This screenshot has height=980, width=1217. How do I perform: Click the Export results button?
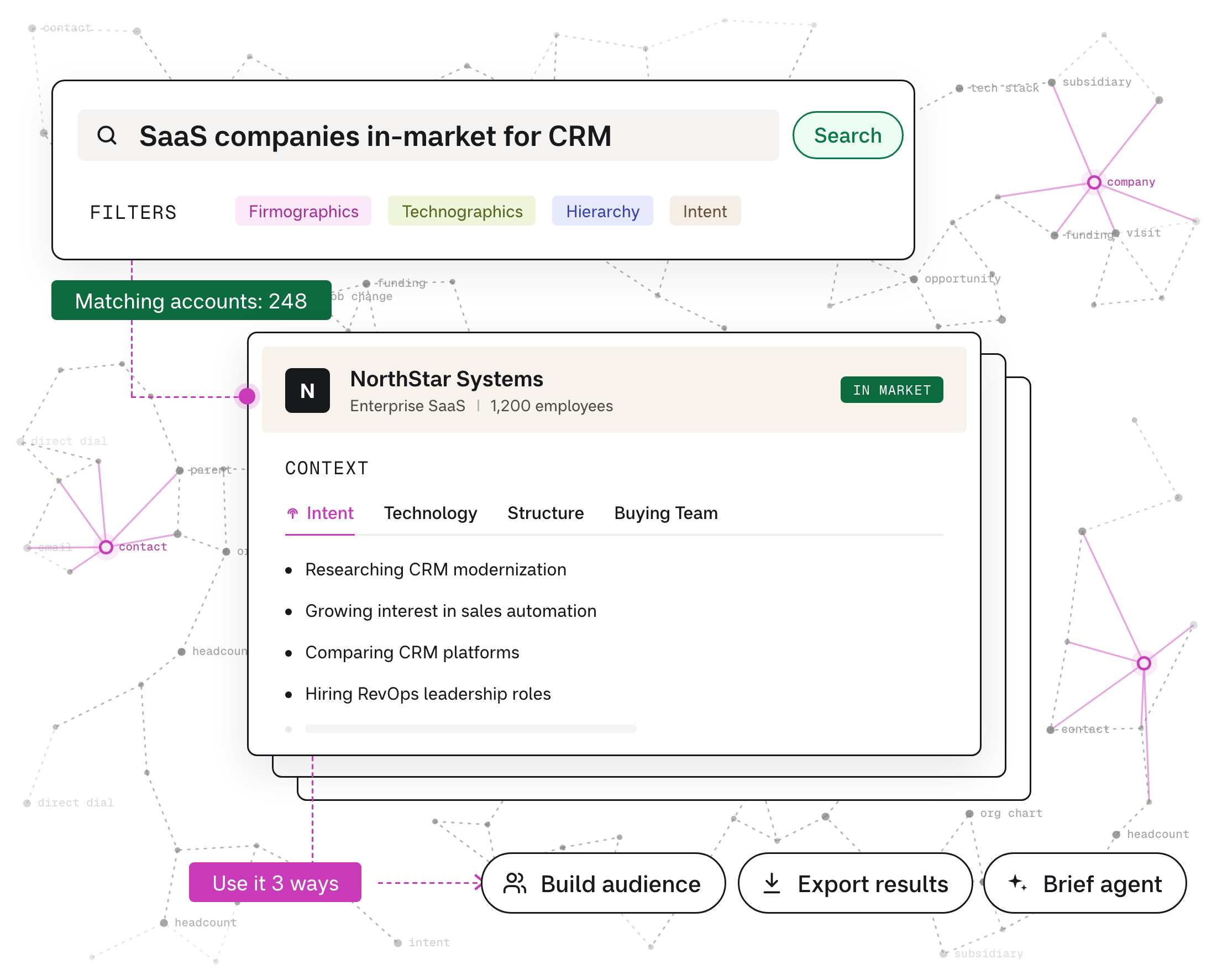(x=855, y=883)
